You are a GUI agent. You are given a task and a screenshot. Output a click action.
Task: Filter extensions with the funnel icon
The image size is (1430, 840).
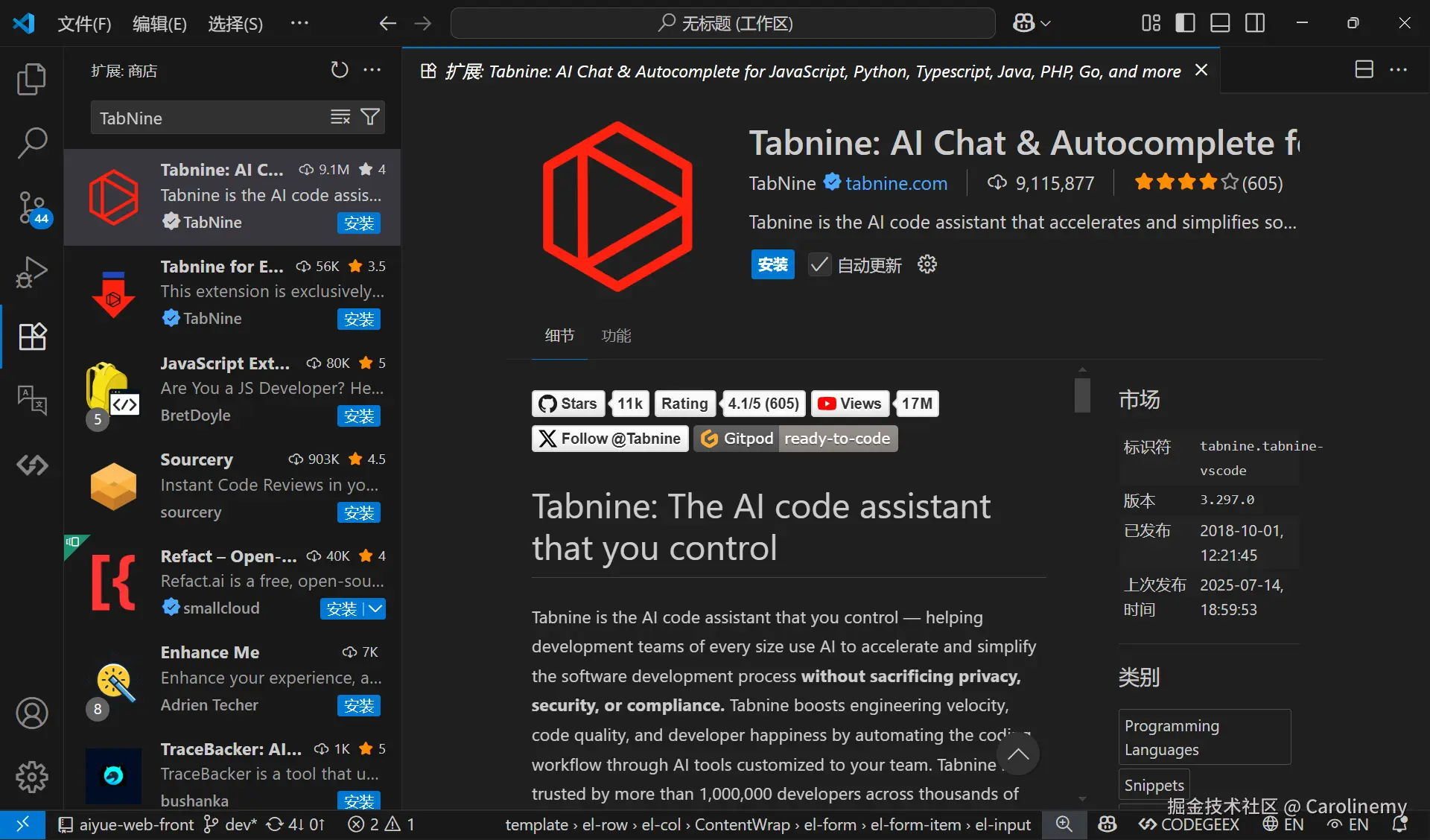click(x=369, y=117)
